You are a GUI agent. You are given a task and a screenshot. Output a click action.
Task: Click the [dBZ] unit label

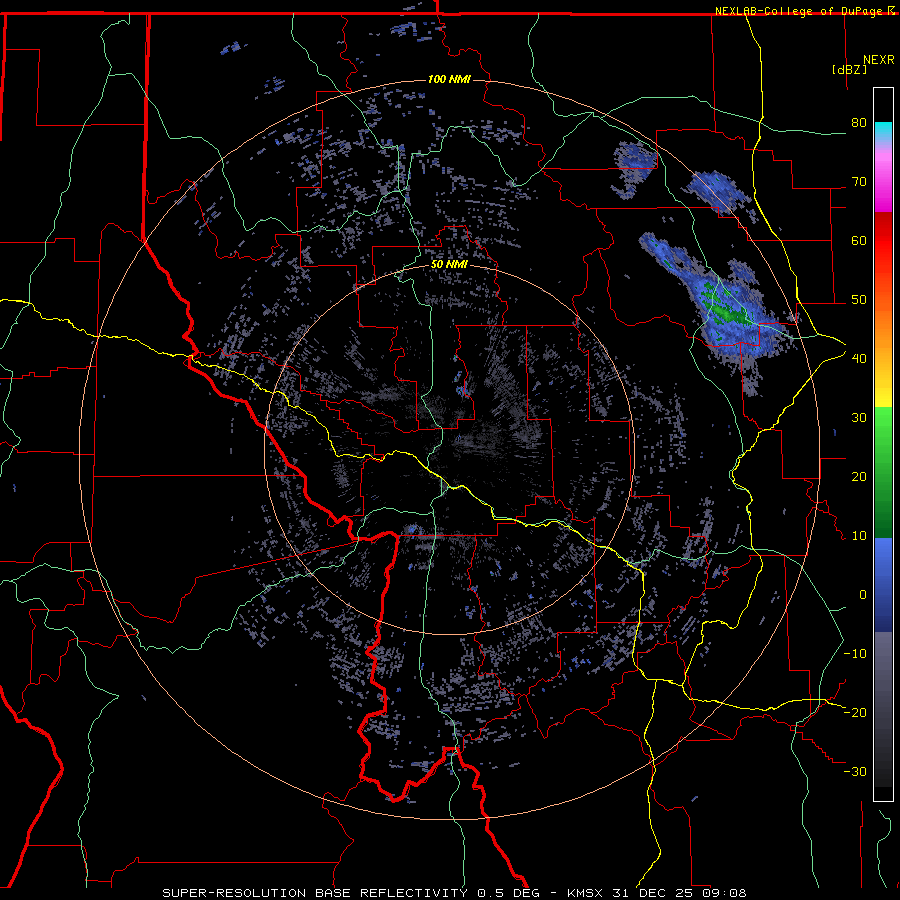(x=849, y=69)
